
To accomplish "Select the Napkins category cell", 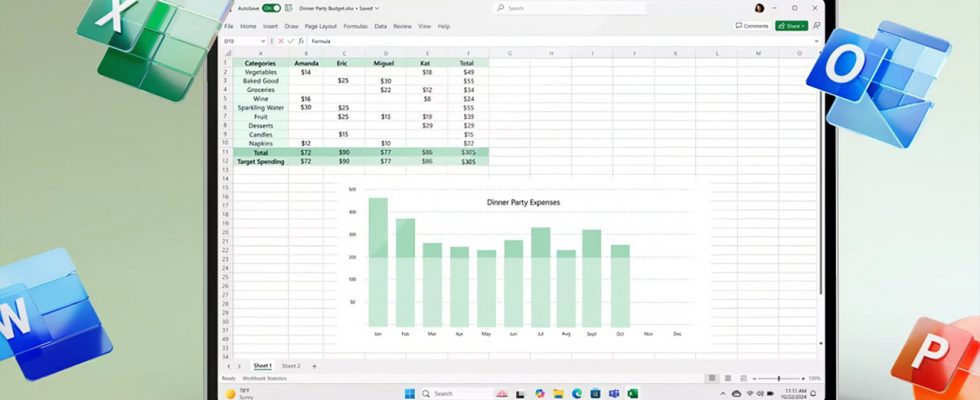I will [260, 143].
